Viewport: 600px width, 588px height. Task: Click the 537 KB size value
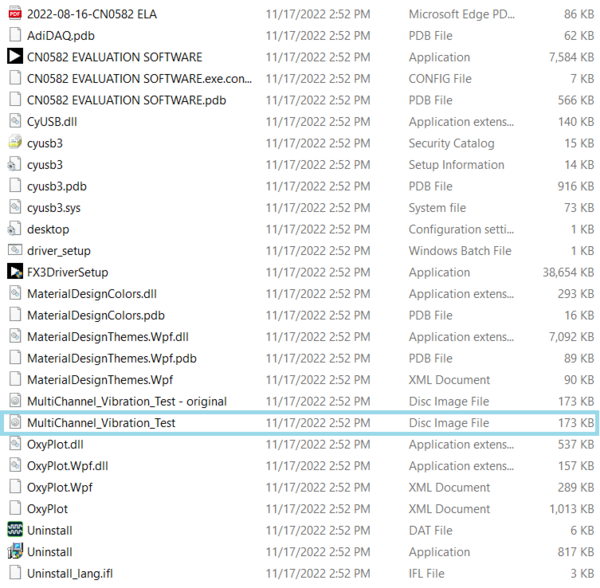(576, 444)
